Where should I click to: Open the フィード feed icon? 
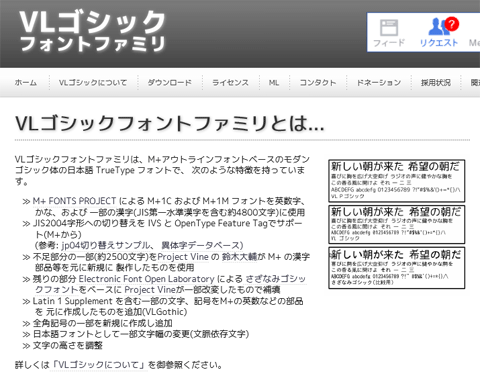pos(389,33)
